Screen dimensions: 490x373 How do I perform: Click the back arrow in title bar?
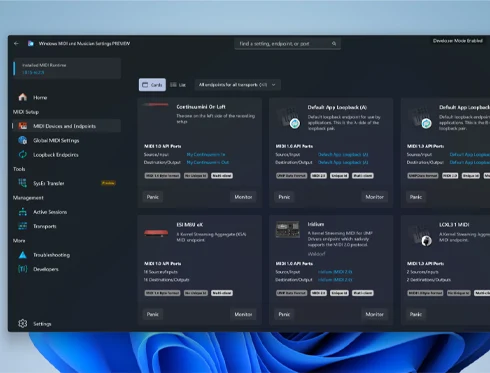pyautogui.click(x=16, y=44)
